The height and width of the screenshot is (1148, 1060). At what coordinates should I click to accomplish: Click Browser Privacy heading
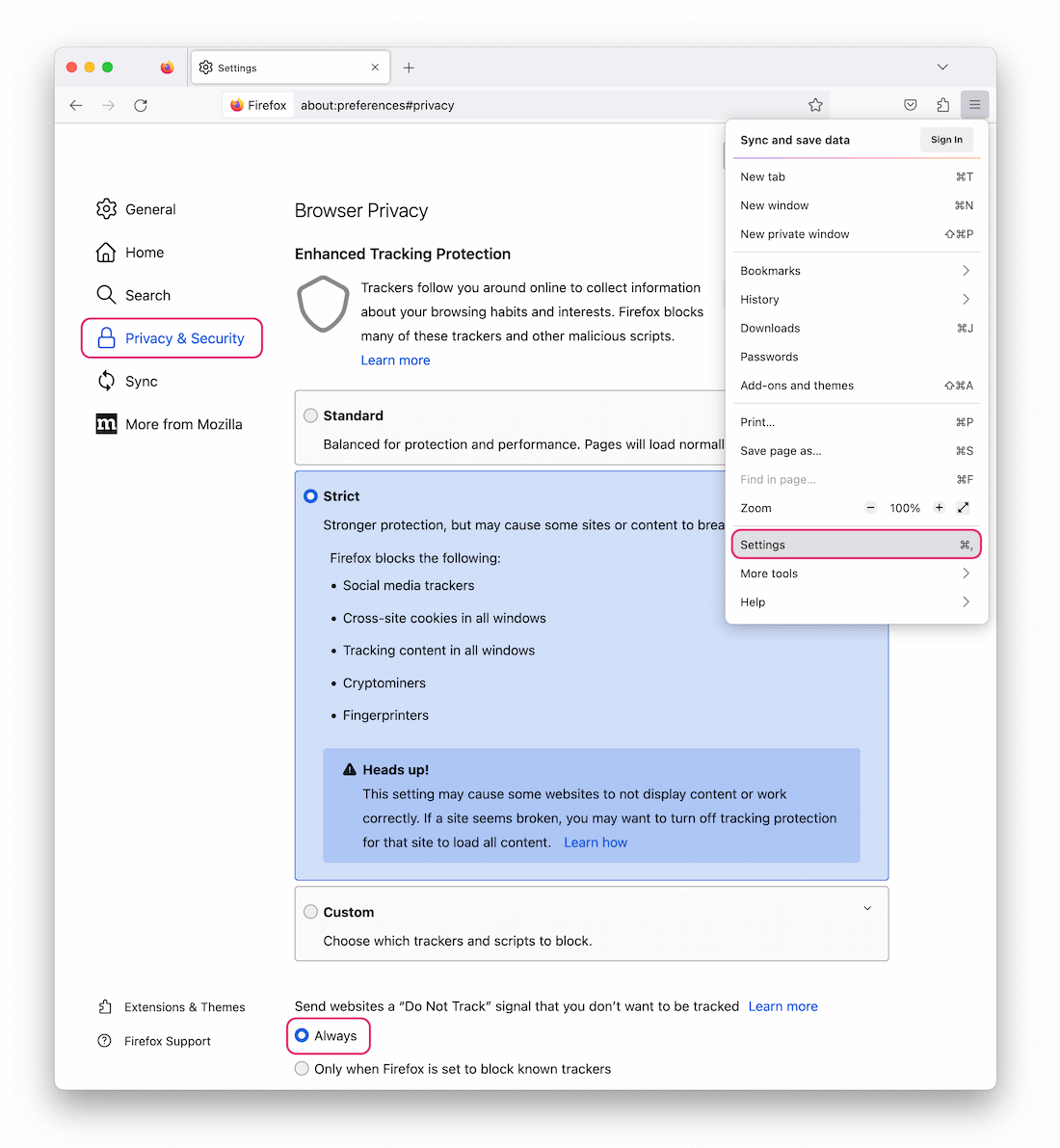click(x=361, y=211)
